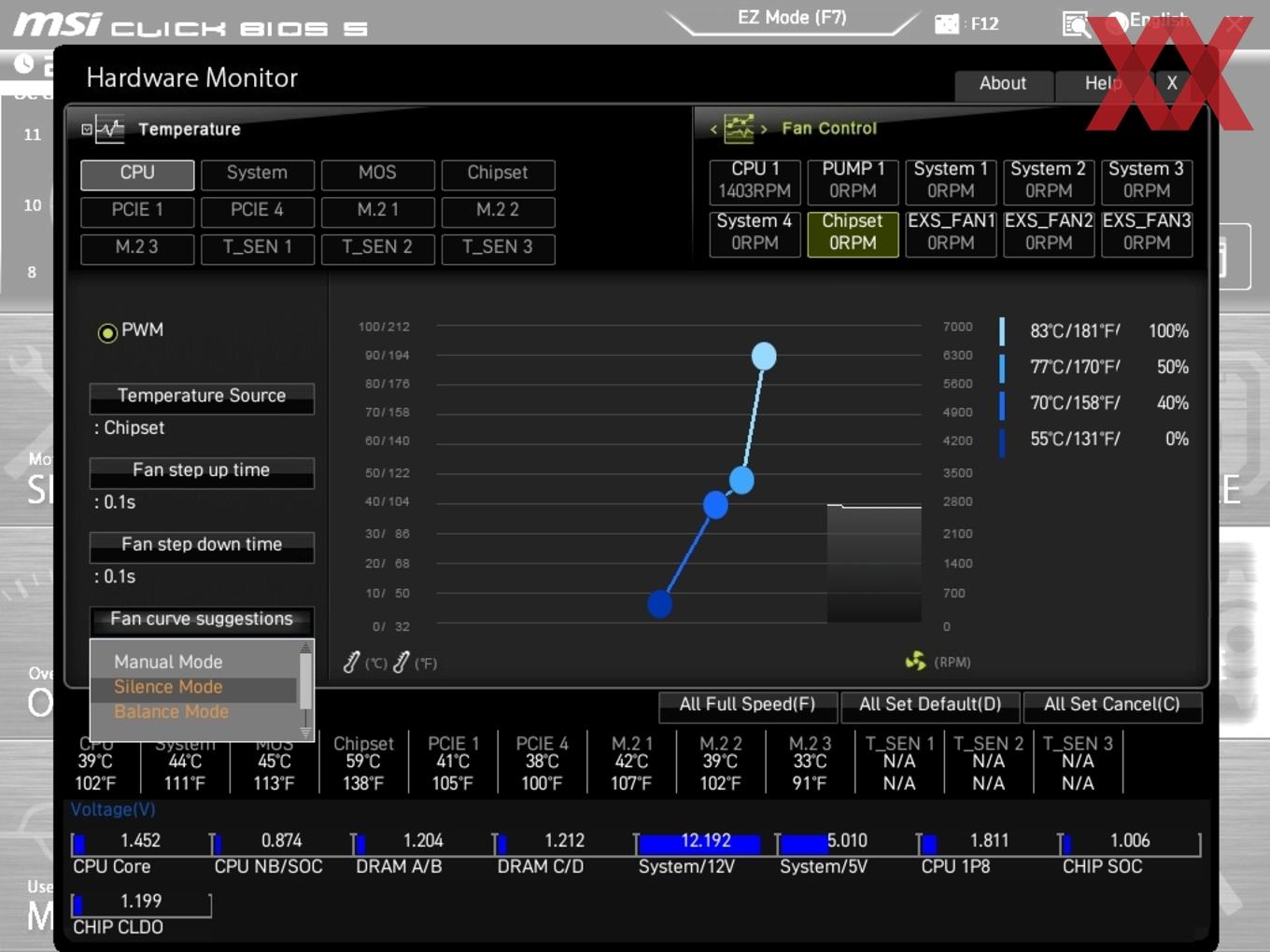Click the System/12V voltage bar
The height and width of the screenshot is (952, 1270).
(705, 844)
